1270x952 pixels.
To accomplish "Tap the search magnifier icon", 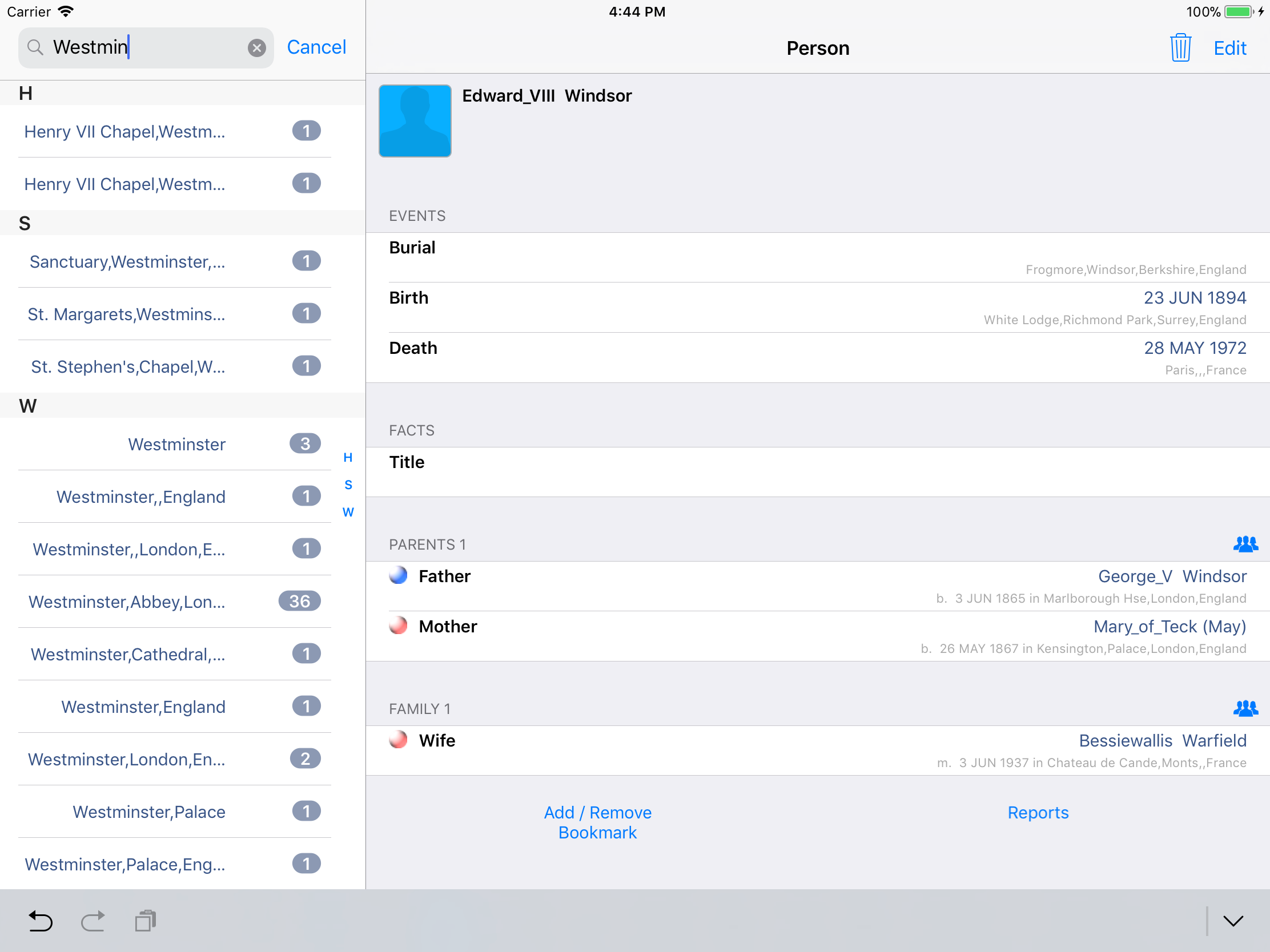I will pos(35,47).
